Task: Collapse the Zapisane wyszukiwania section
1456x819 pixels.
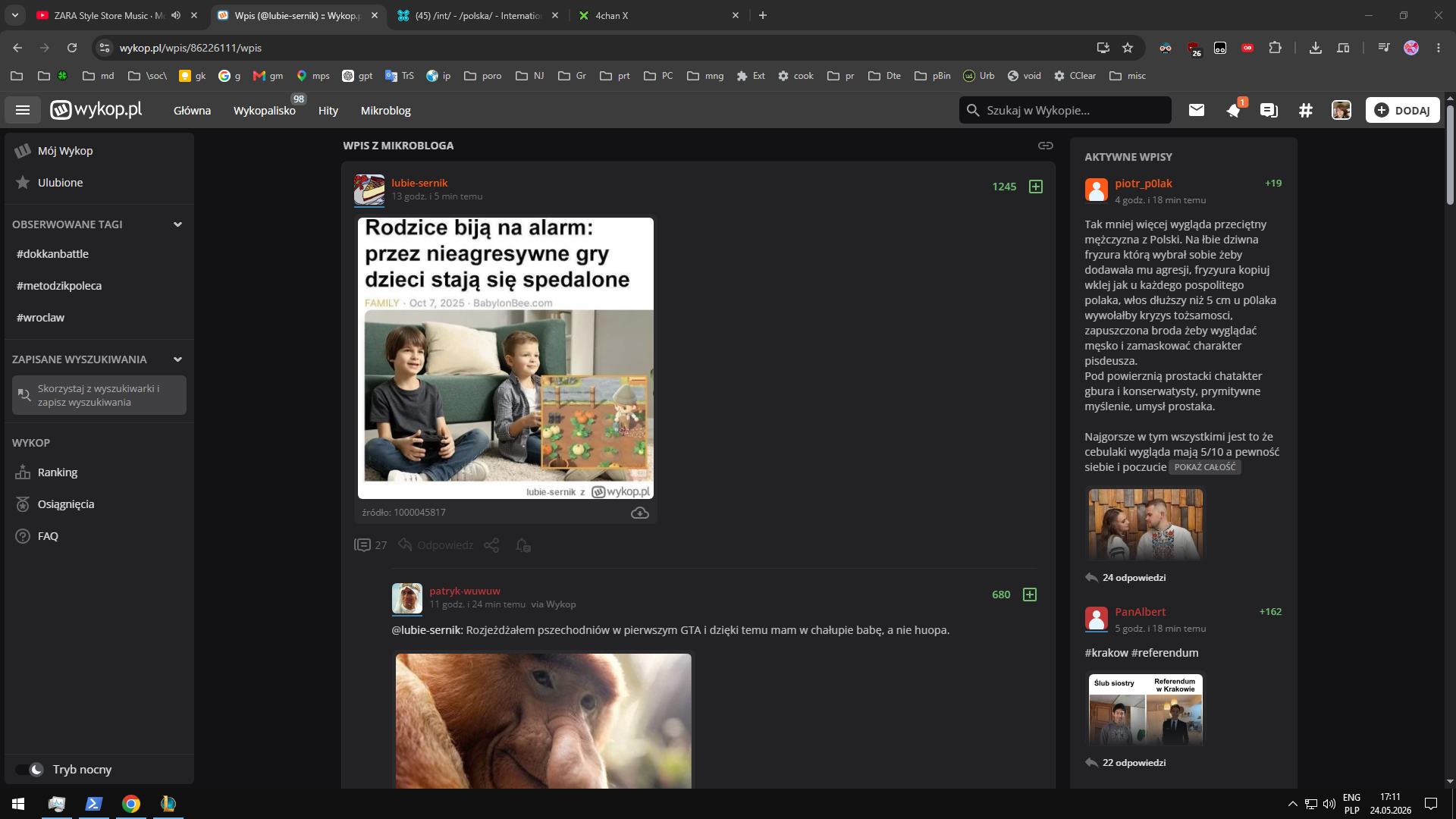Action: pos(177,359)
